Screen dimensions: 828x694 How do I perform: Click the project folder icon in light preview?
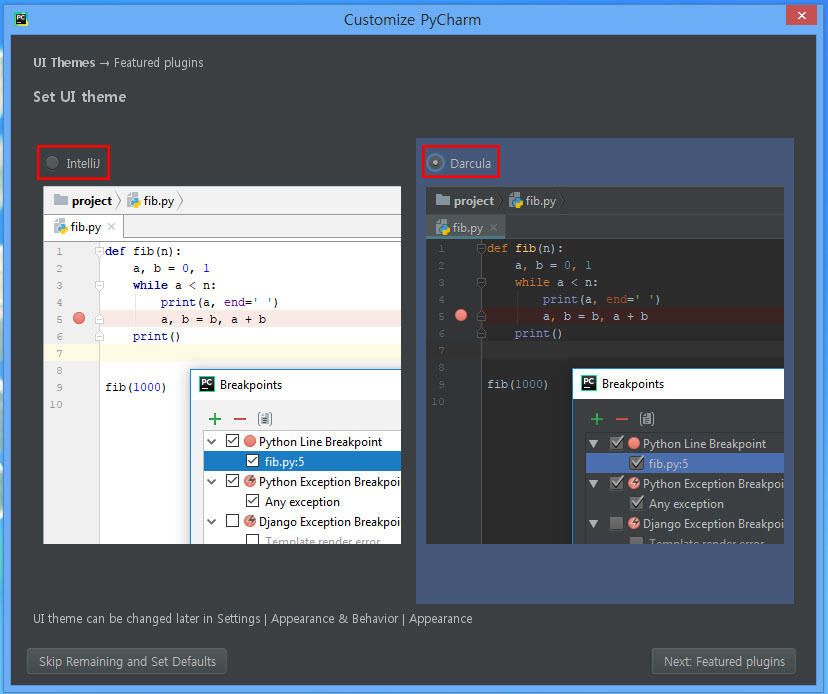pos(61,200)
